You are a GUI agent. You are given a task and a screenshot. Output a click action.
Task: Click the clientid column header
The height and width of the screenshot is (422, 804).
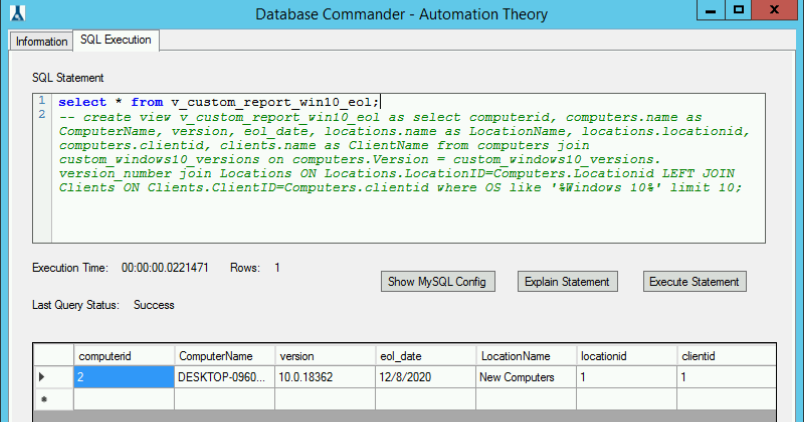tap(725, 355)
